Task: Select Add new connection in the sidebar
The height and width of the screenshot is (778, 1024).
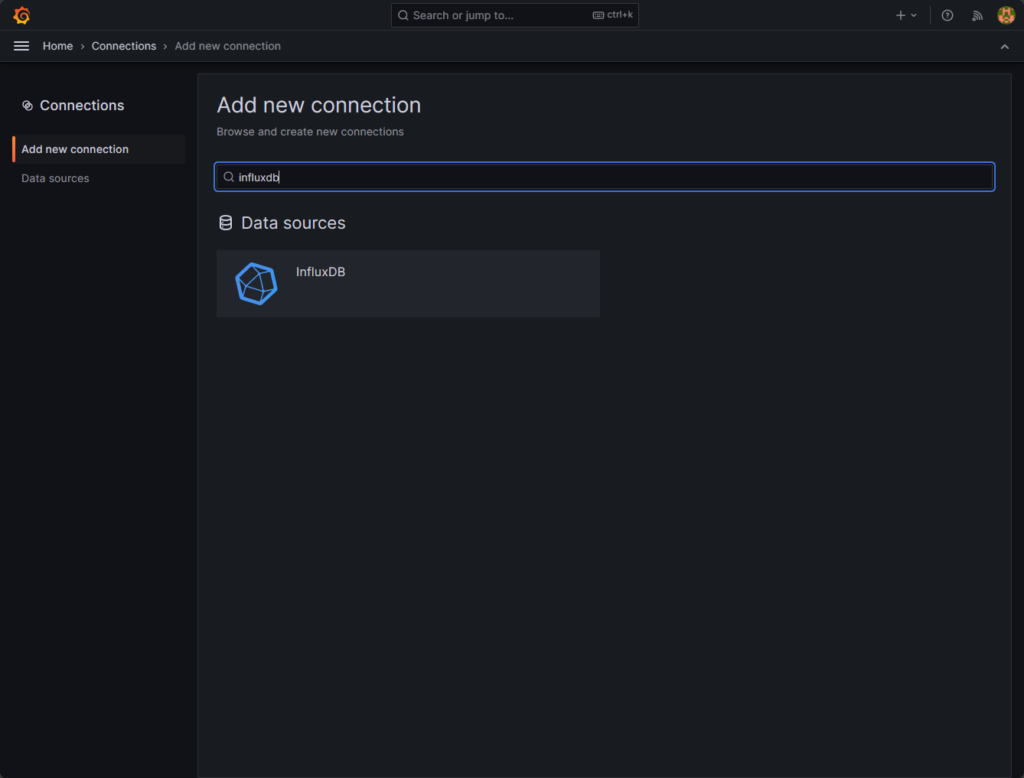Action: 74,149
